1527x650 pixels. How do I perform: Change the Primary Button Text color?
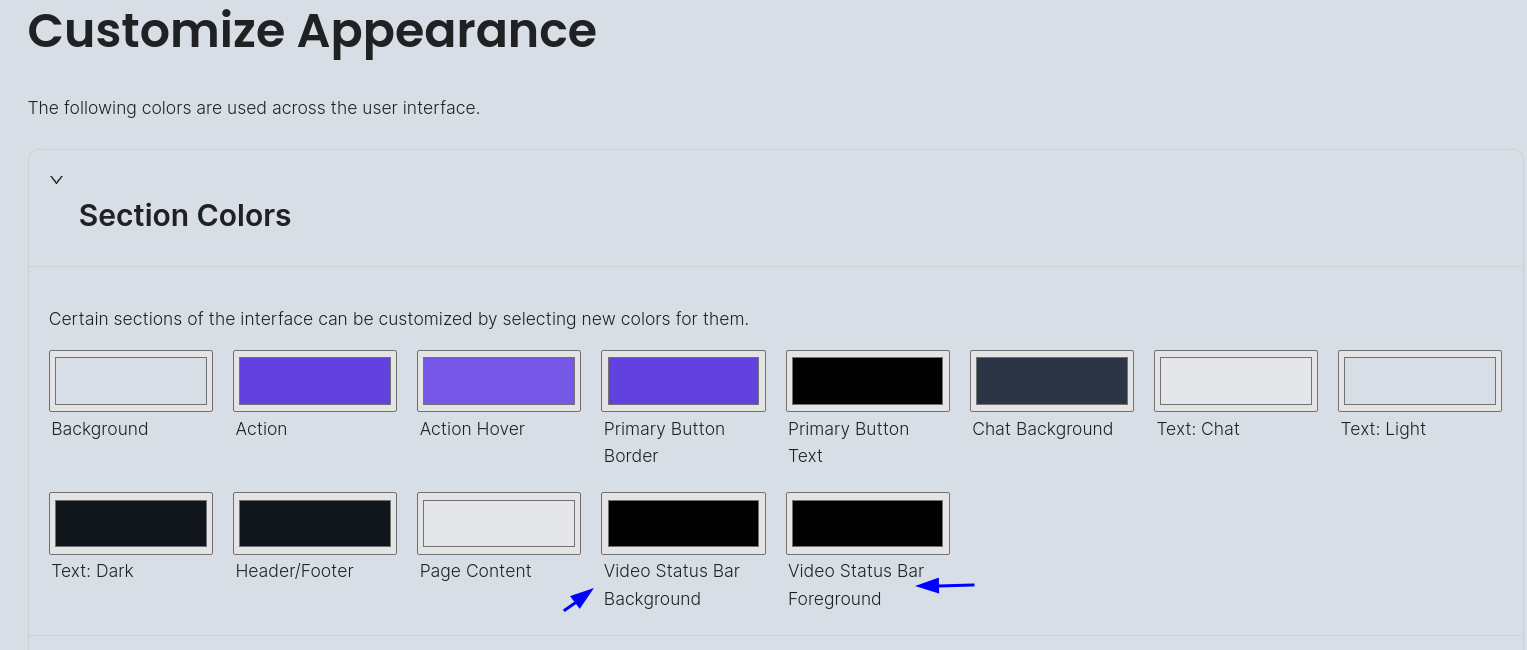click(x=867, y=380)
